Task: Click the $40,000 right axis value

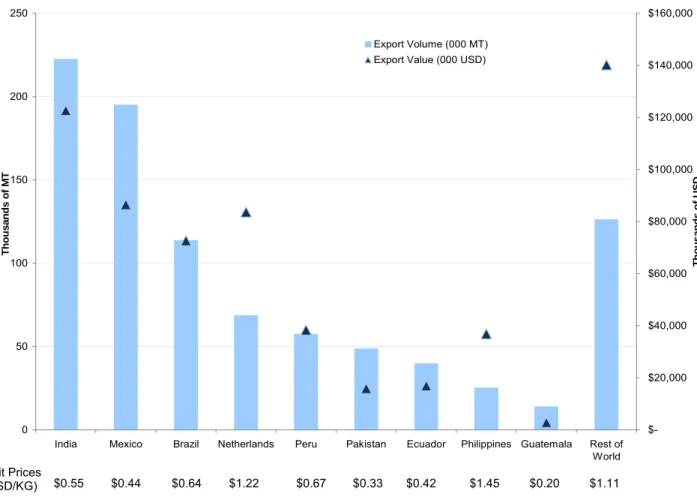Action: point(668,326)
